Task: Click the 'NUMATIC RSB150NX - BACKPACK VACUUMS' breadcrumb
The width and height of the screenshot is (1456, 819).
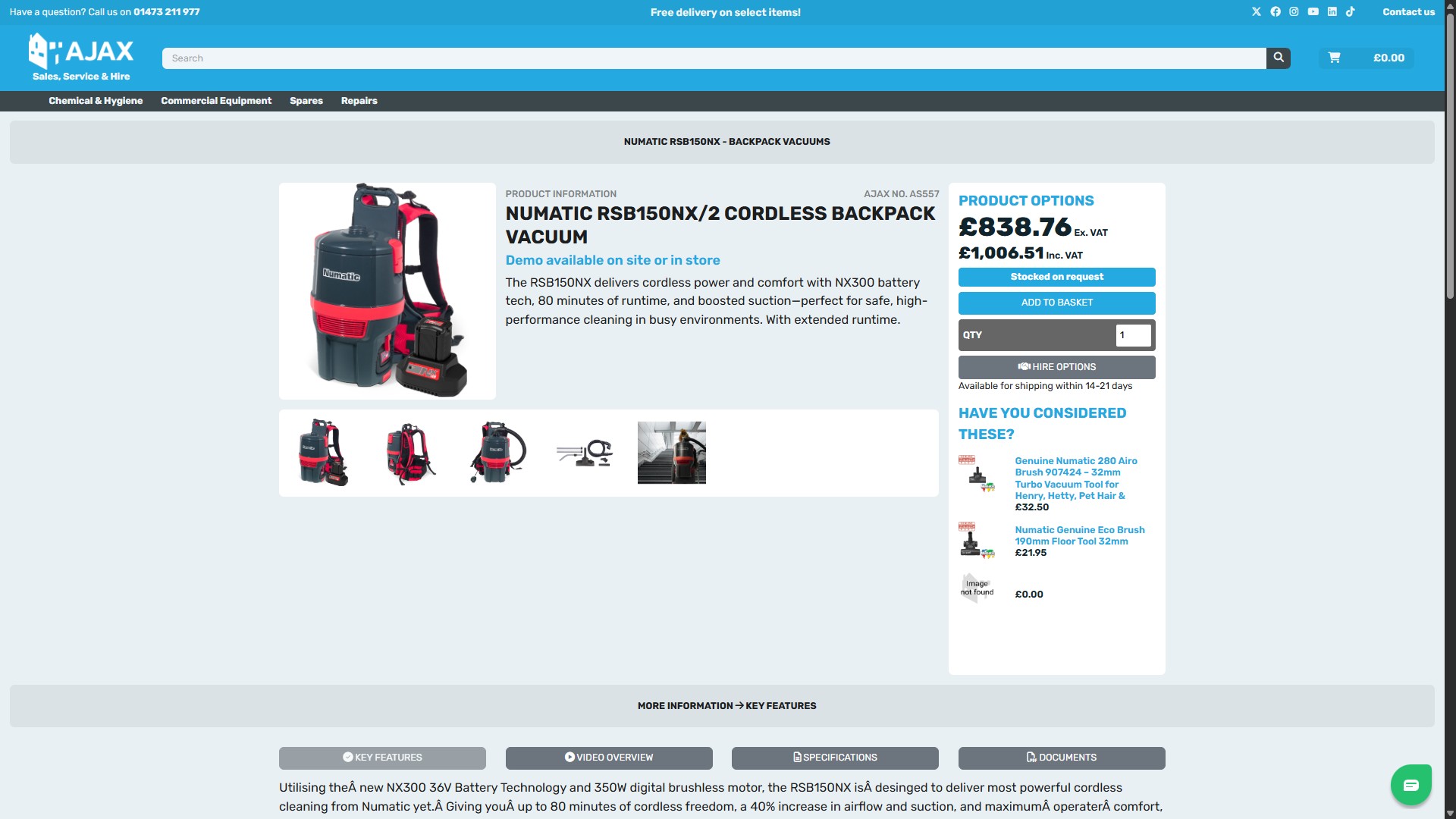Action: click(x=726, y=142)
